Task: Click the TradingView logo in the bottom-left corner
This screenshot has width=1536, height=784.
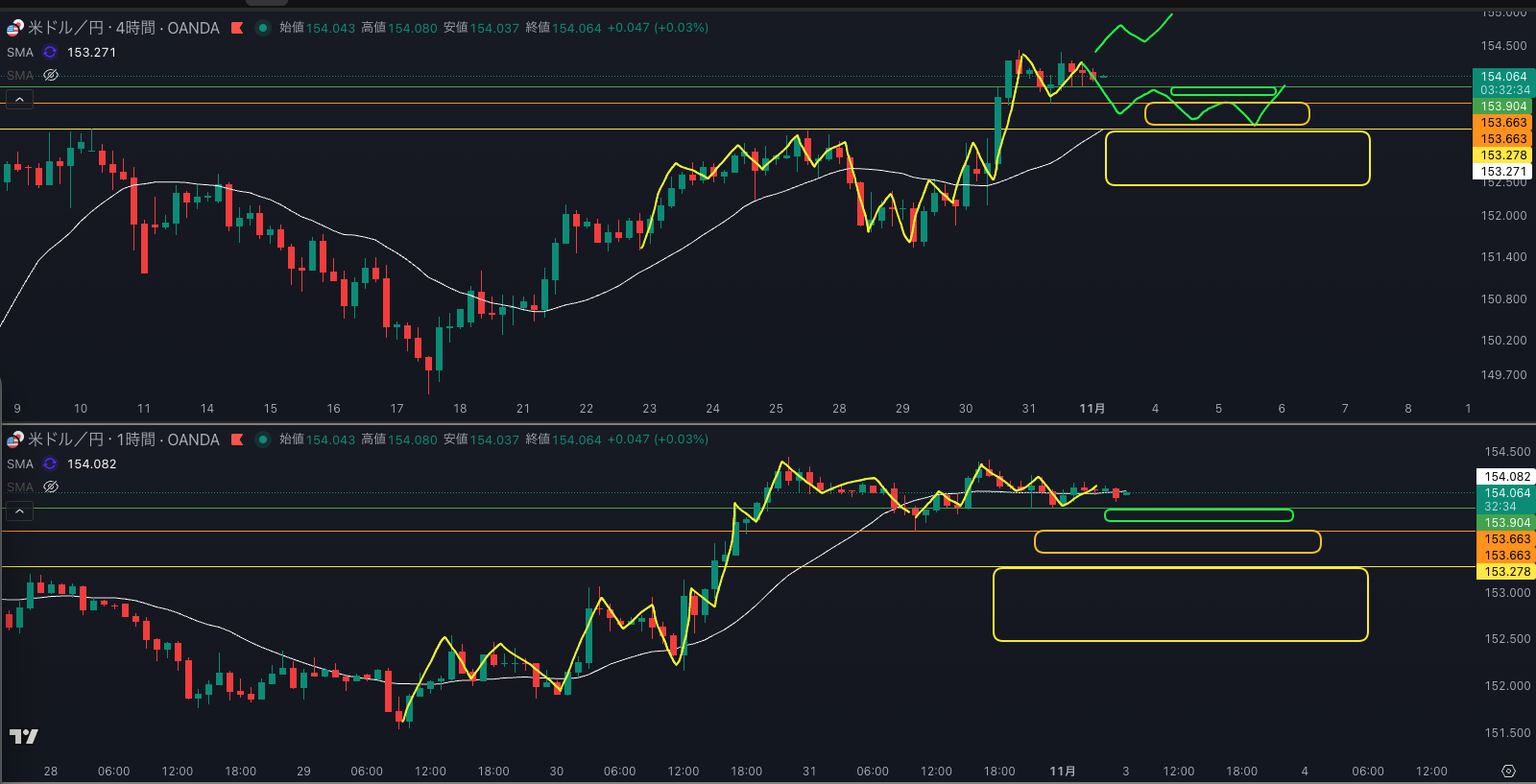Action: coord(23,736)
